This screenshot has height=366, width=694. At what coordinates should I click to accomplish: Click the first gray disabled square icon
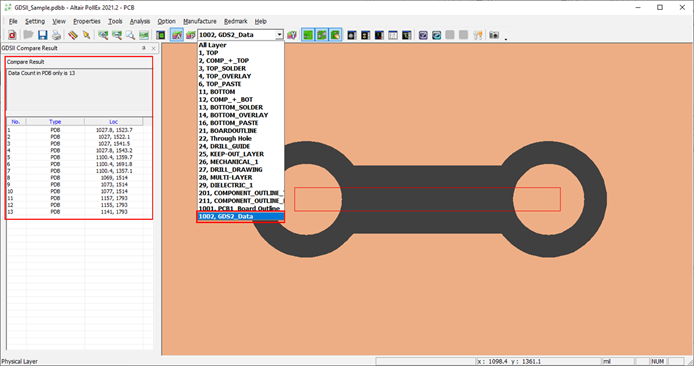[x=450, y=35]
